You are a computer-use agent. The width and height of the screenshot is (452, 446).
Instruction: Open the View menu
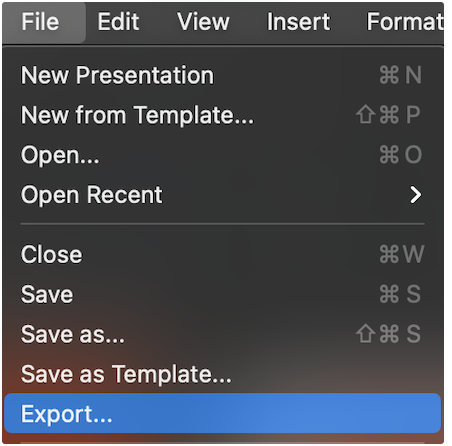coord(203,22)
